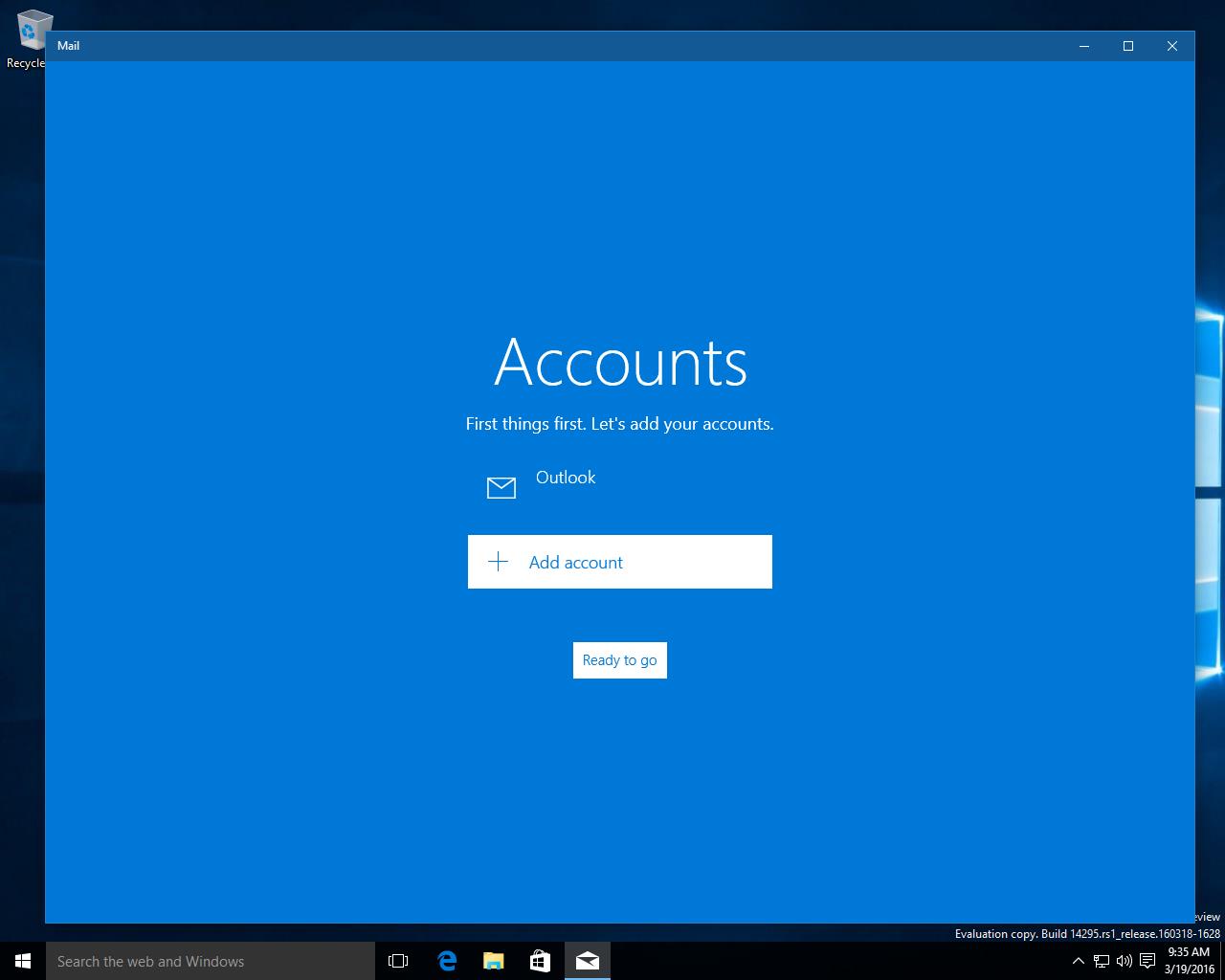Open the Windows Start menu
The image size is (1225, 980).
[23, 961]
